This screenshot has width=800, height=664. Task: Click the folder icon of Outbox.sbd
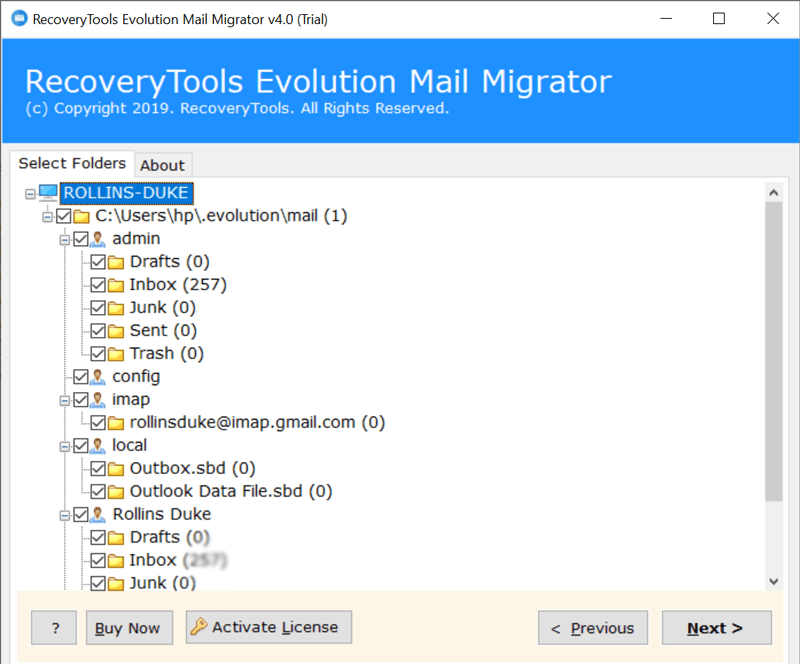116,469
